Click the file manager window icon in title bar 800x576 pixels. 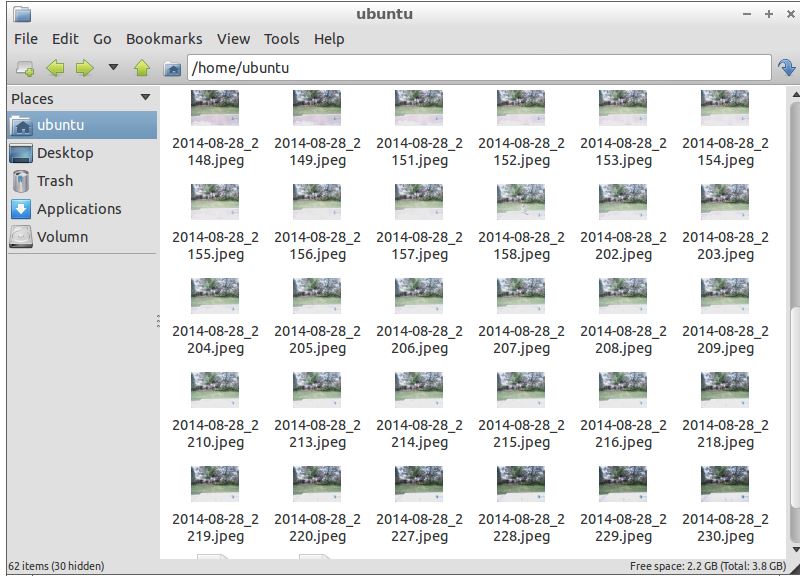coord(22,14)
